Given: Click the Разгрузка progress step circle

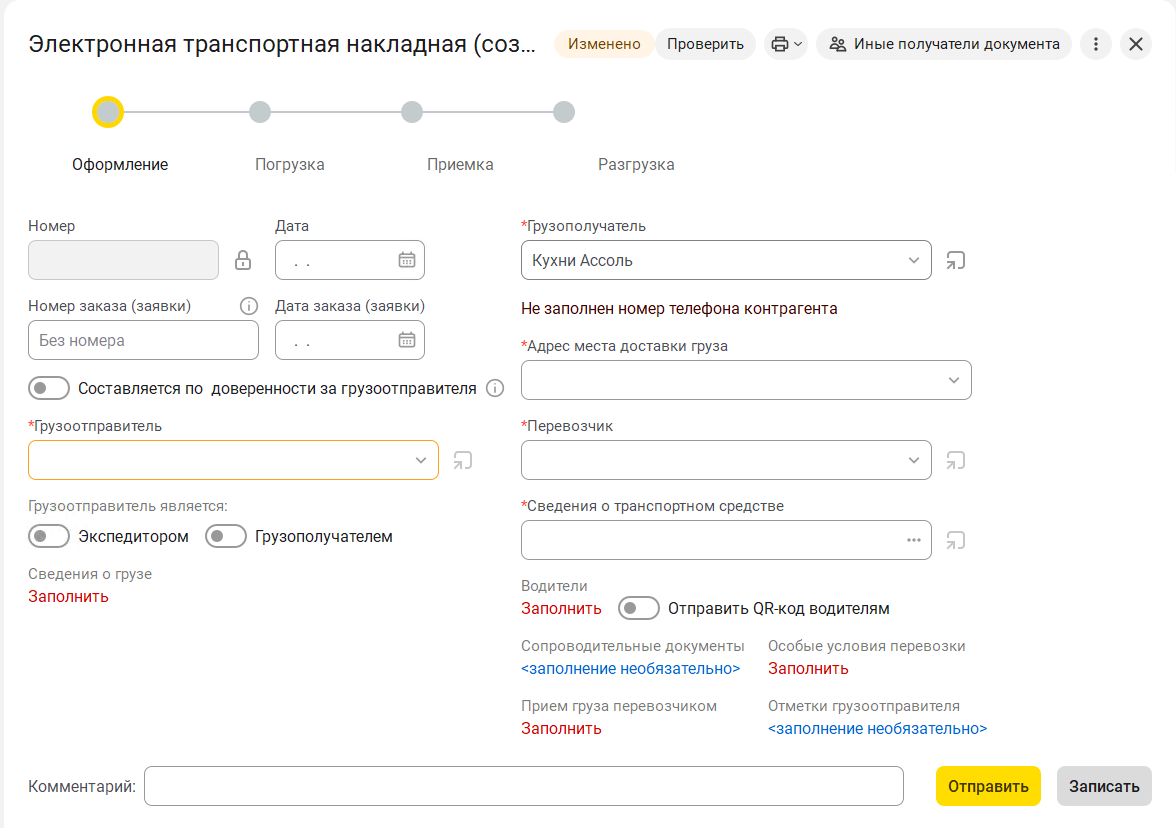Looking at the screenshot, I should click(x=564, y=112).
